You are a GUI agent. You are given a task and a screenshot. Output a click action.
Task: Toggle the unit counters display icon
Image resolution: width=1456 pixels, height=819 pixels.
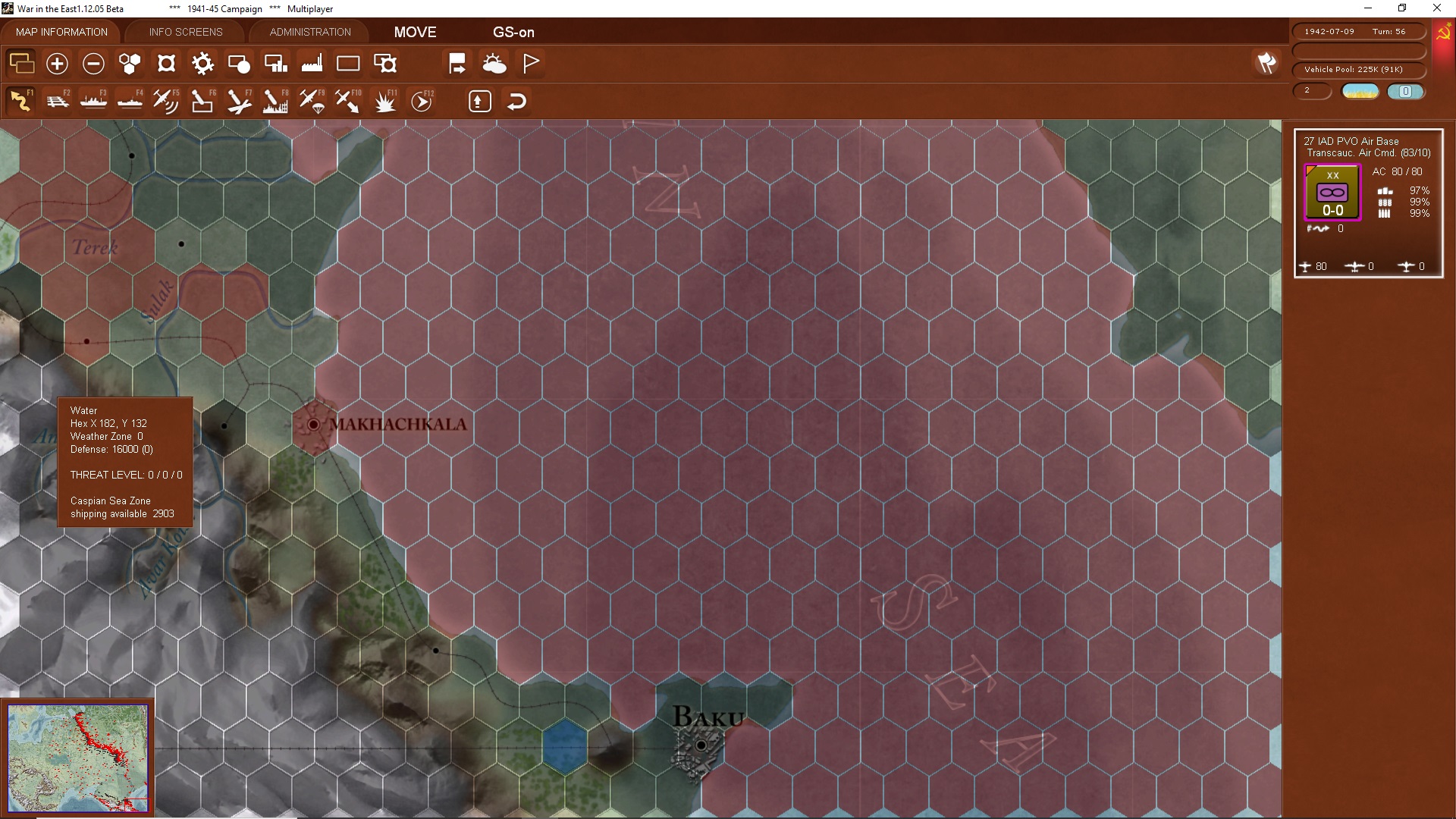(x=21, y=64)
